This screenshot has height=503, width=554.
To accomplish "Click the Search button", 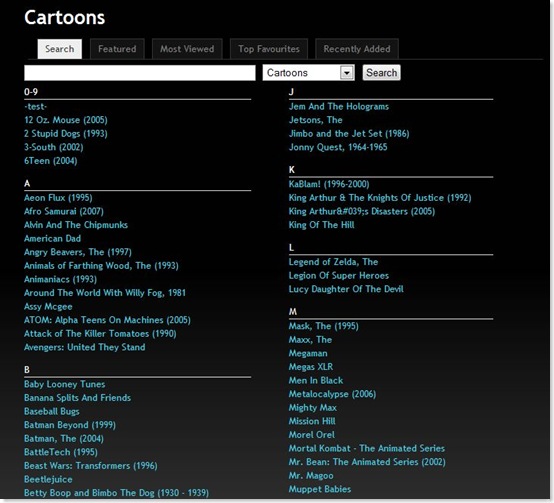I will 382,73.
